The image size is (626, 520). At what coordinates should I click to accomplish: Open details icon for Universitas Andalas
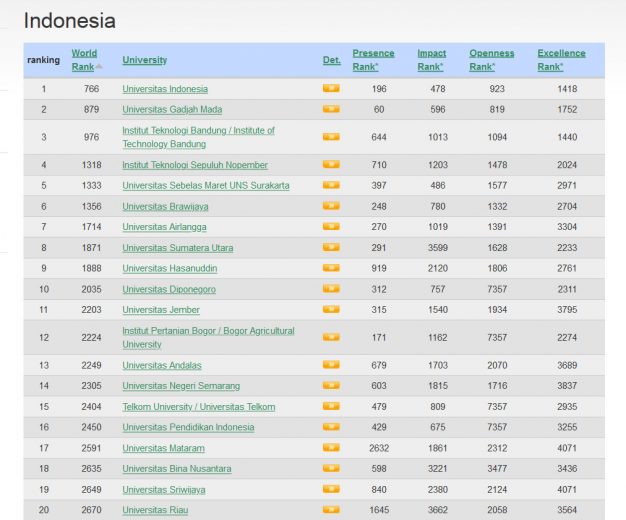click(331, 365)
